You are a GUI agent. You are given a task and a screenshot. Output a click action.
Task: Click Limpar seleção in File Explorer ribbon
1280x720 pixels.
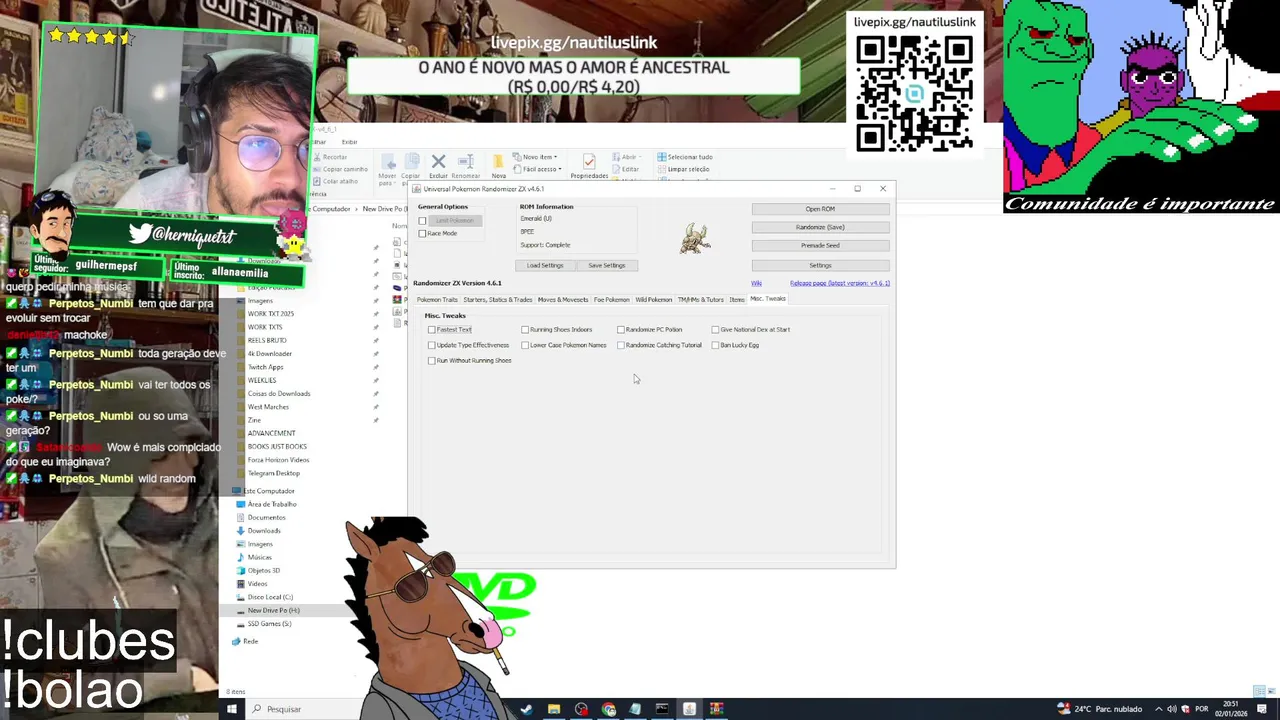[683, 169]
